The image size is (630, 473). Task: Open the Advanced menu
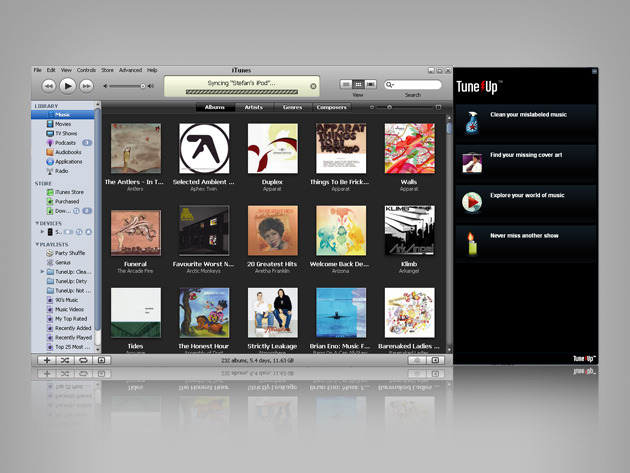coord(130,70)
